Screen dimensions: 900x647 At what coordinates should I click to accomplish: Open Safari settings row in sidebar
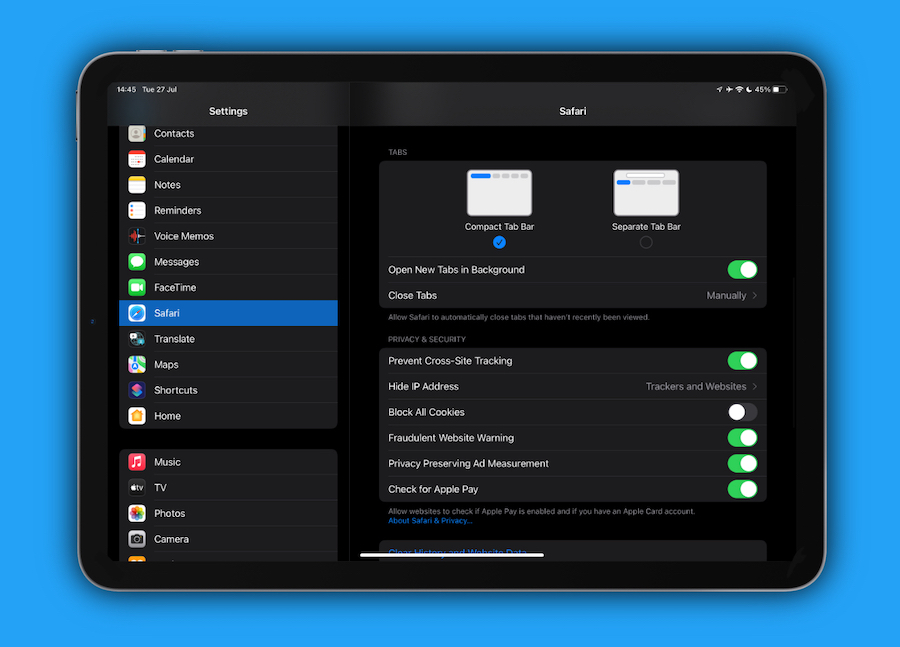click(228, 313)
